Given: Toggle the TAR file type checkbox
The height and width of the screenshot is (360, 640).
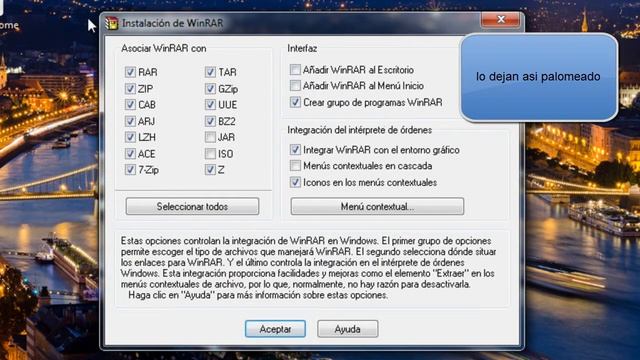Looking at the screenshot, I should tap(210, 72).
